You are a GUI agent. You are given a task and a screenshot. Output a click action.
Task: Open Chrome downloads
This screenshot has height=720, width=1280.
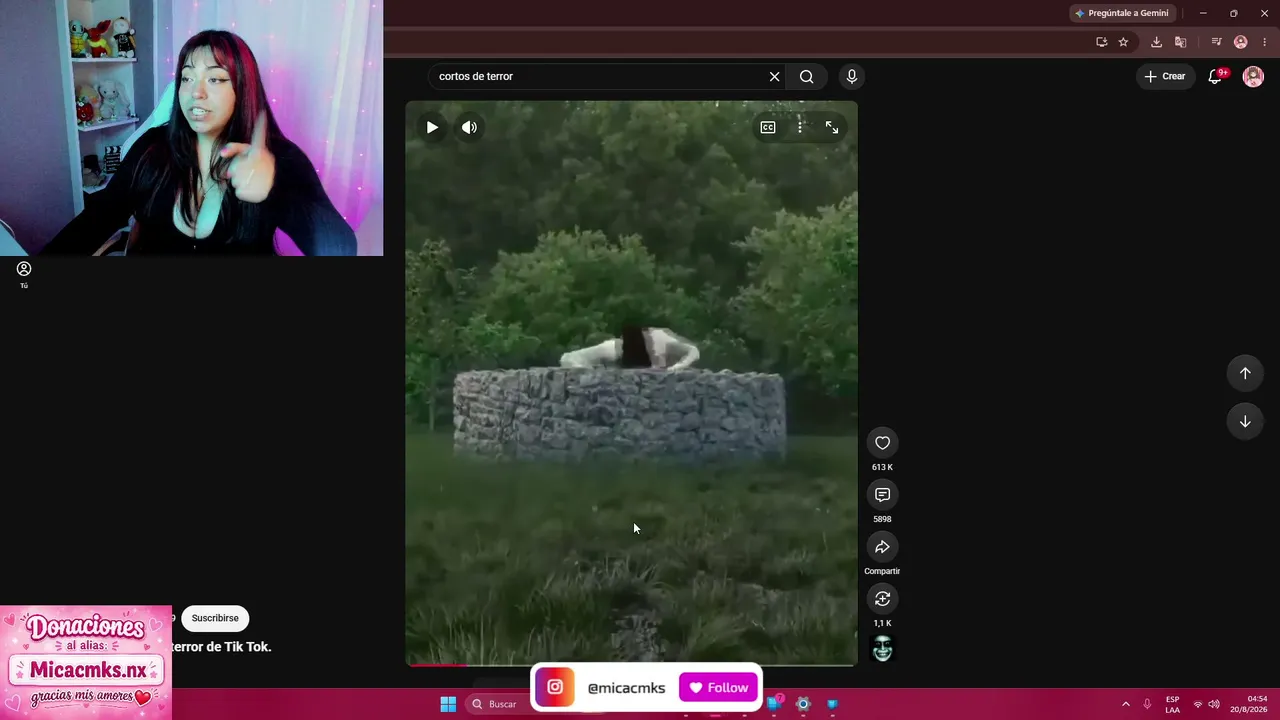[1156, 42]
